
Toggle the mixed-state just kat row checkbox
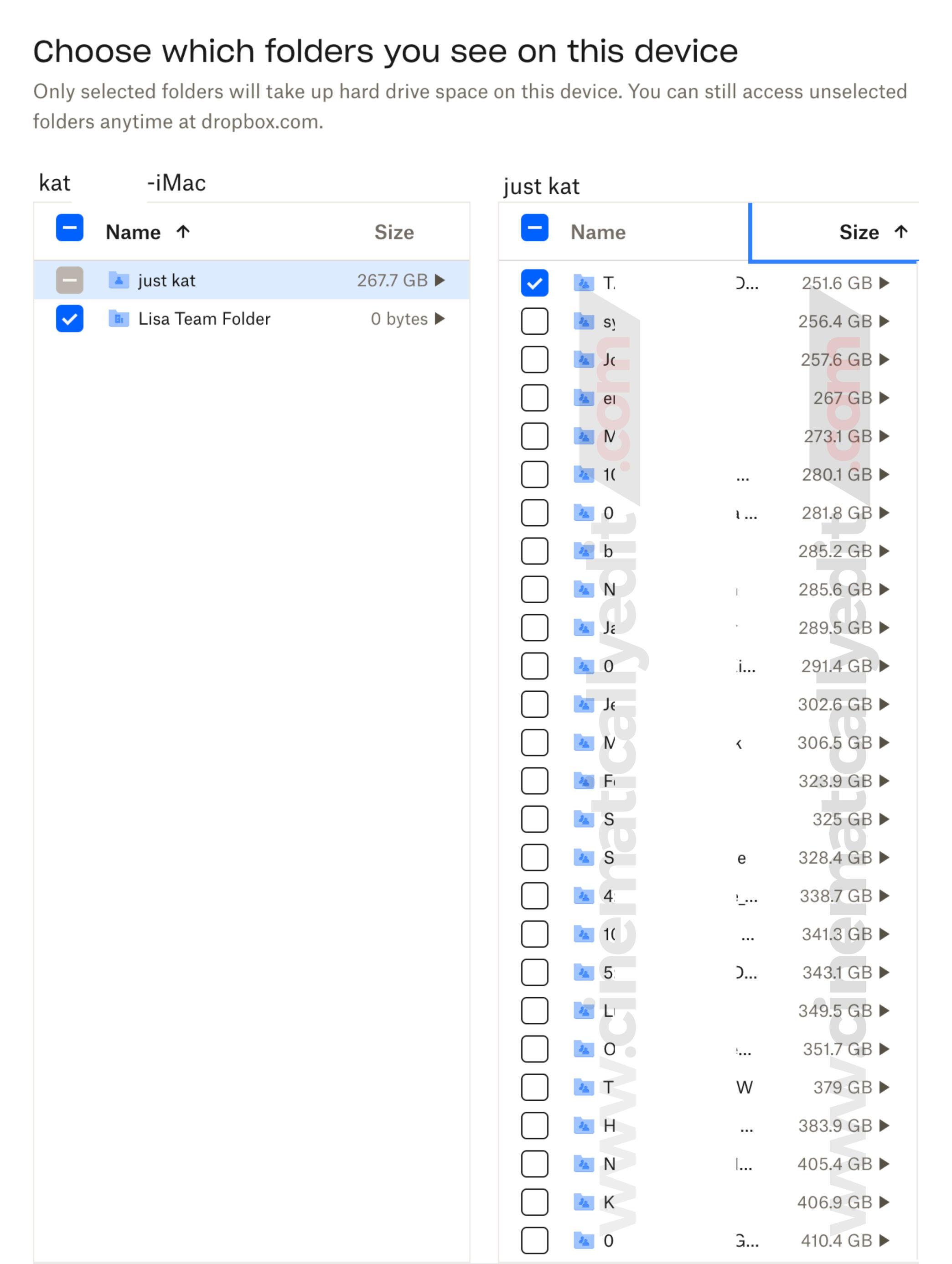70,280
